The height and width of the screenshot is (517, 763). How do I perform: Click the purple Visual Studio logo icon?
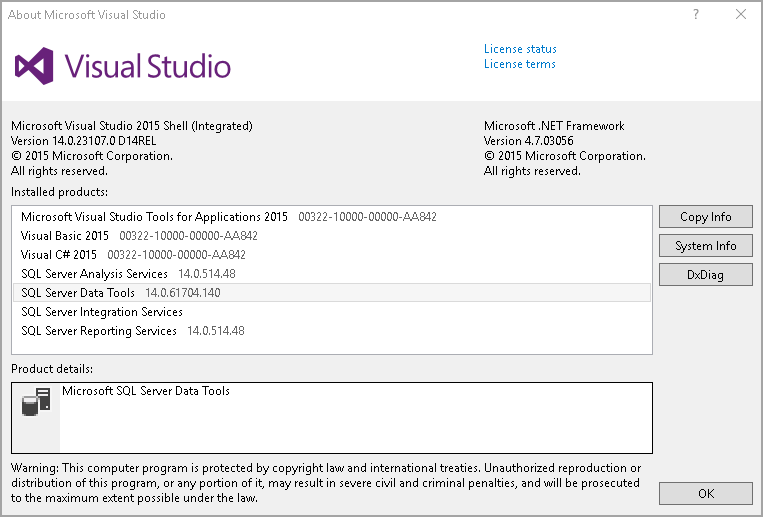33,66
